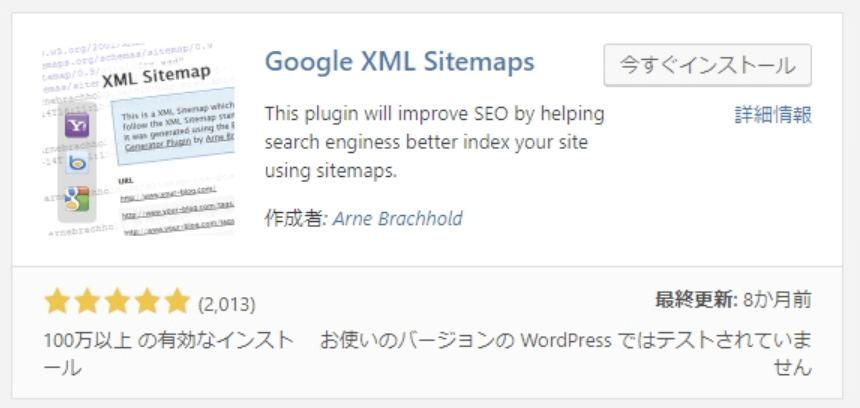The width and height of the screenshot is (860, 408).
Task: Open the 詳細情報 details link
Action: (773, 115)
